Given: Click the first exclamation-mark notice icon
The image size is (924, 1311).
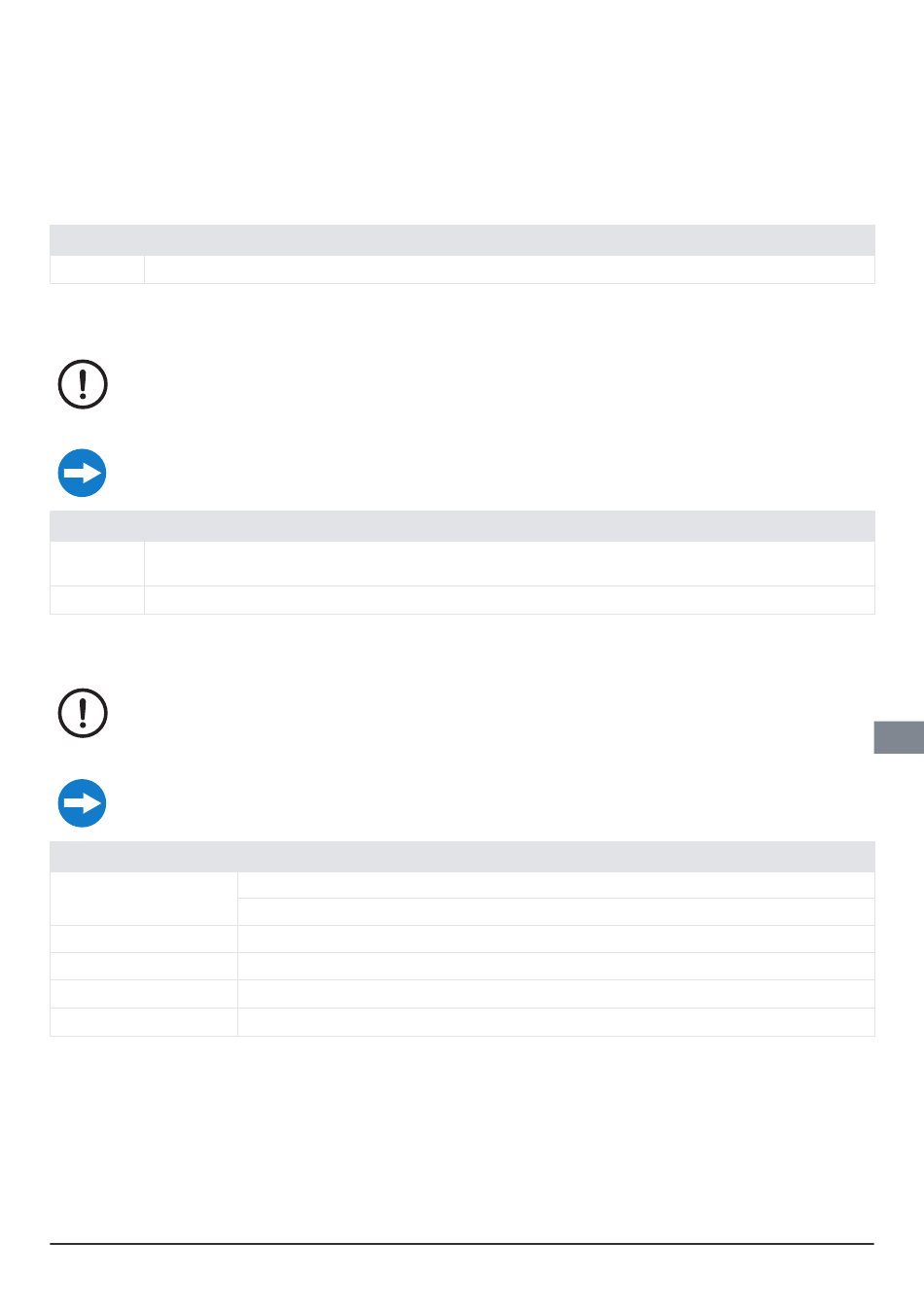Looking at the screenshot, I should pos(83,384).
